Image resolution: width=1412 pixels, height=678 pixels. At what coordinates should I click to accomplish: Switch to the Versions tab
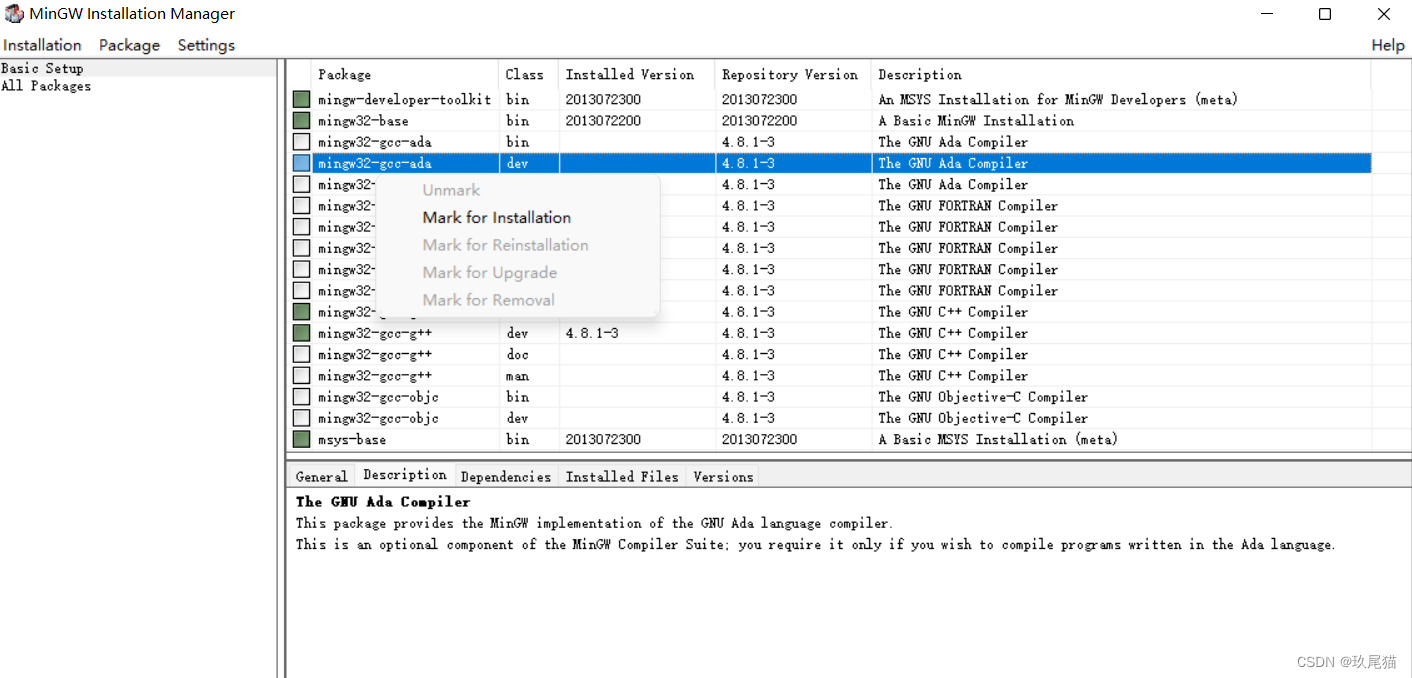point(723,476)
